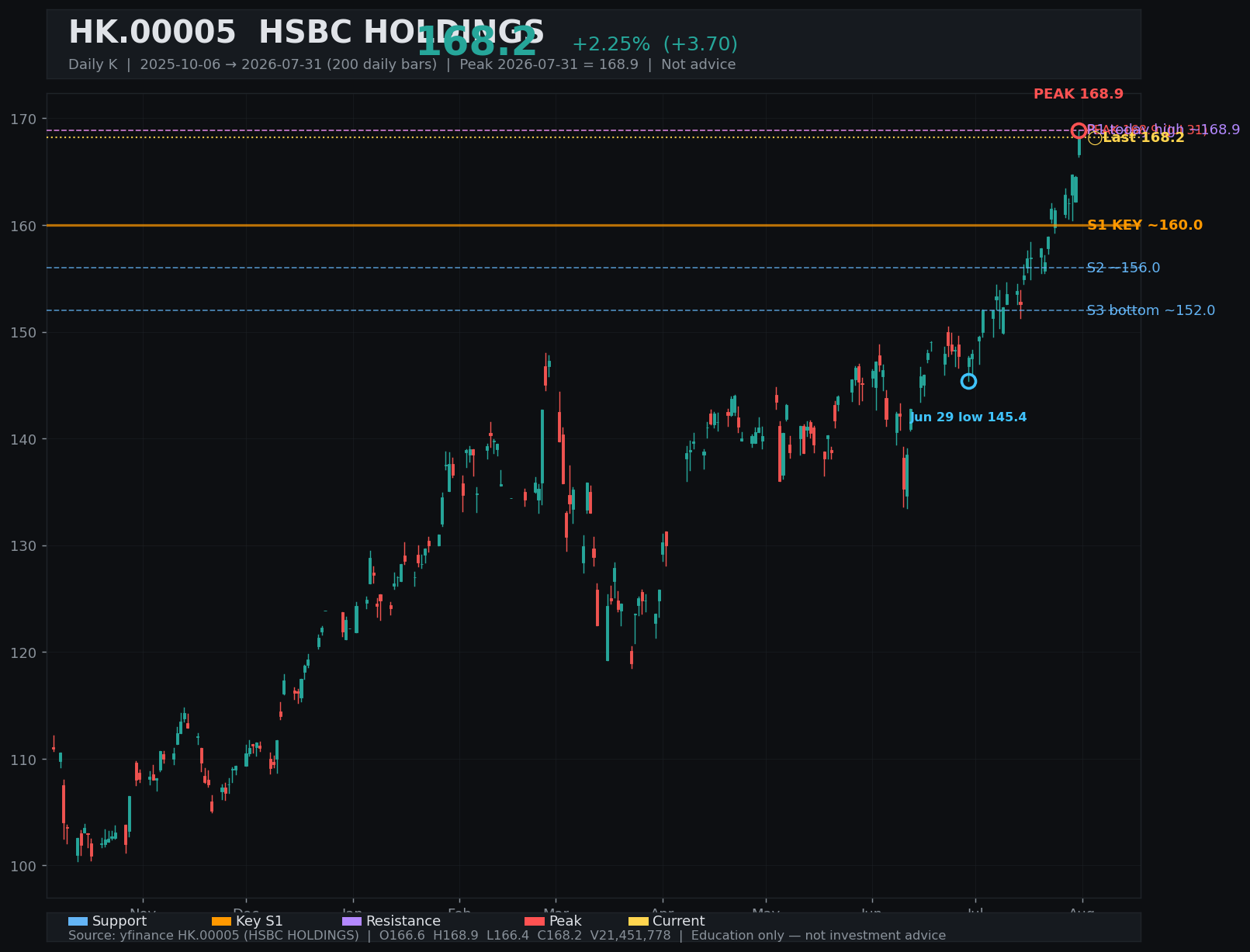Click the 170 y-axis label
Image resolution: width=1250 pixels, height=952 pixels.
pos(23,119)
